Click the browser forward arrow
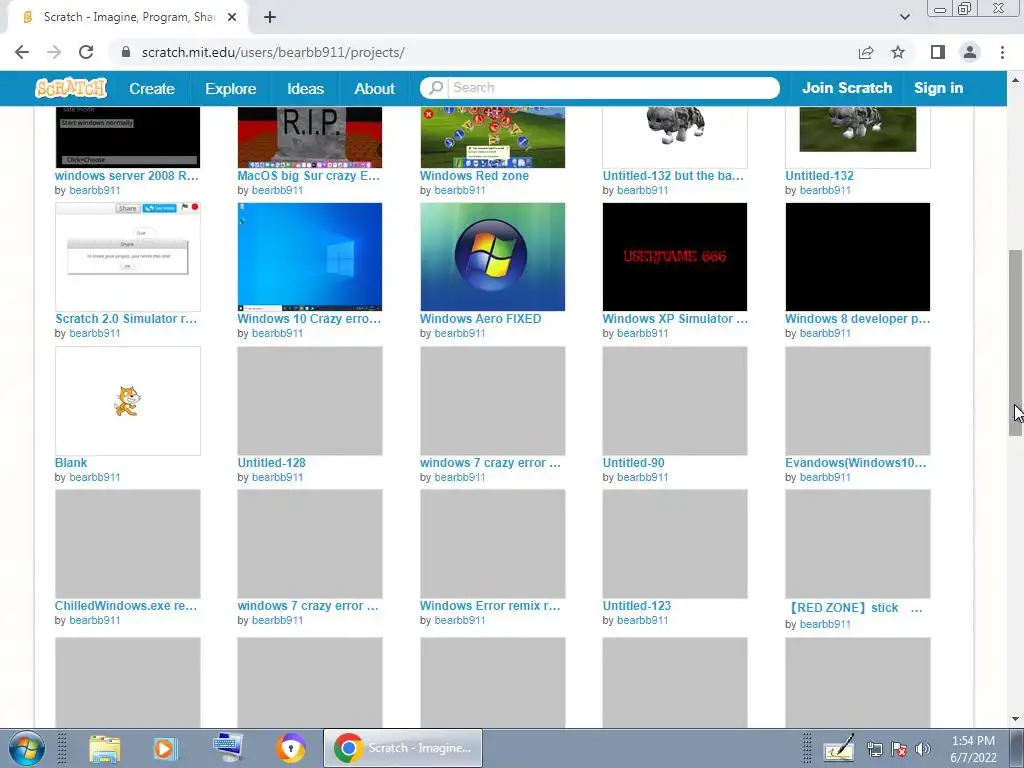1024x768 pixels. (54, 52)
